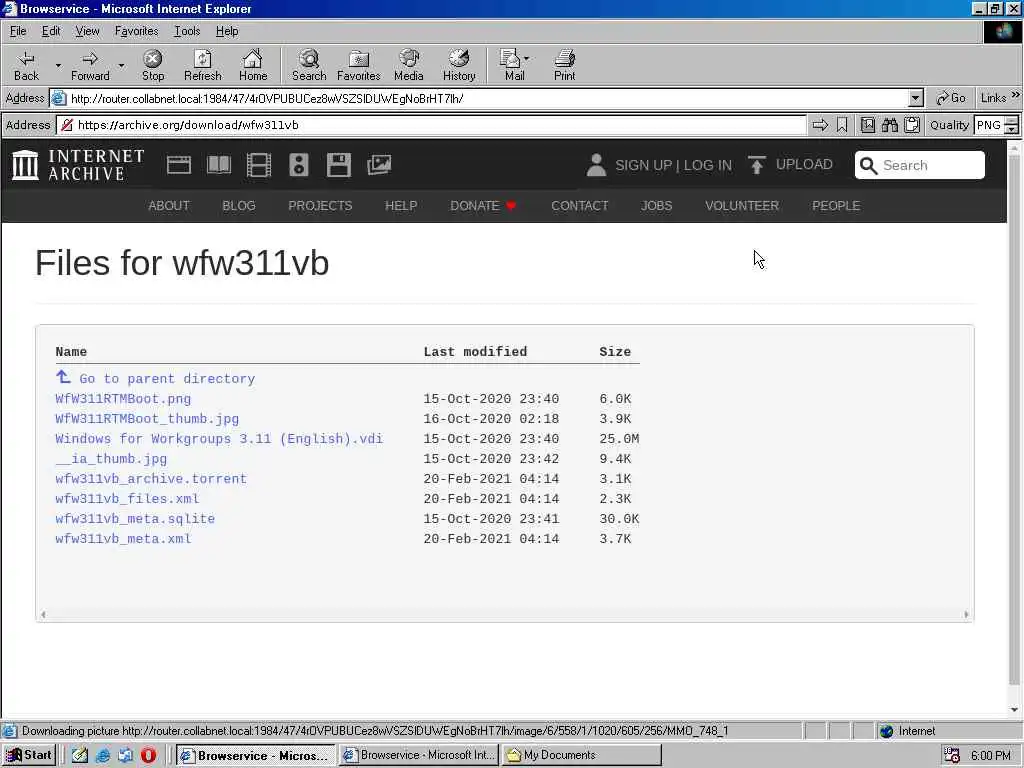
Task: Open the Tools menu
Action: (187, 31)
